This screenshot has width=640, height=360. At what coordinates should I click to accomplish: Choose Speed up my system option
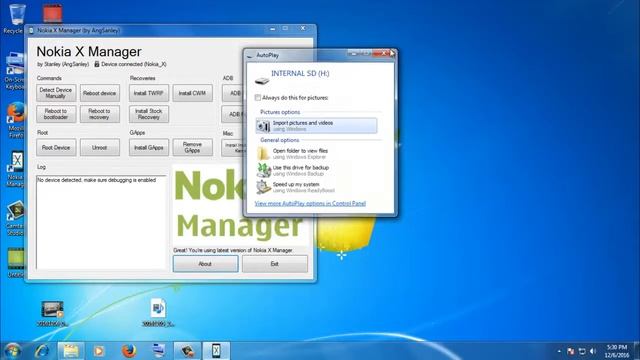click(x=300, y=187)
